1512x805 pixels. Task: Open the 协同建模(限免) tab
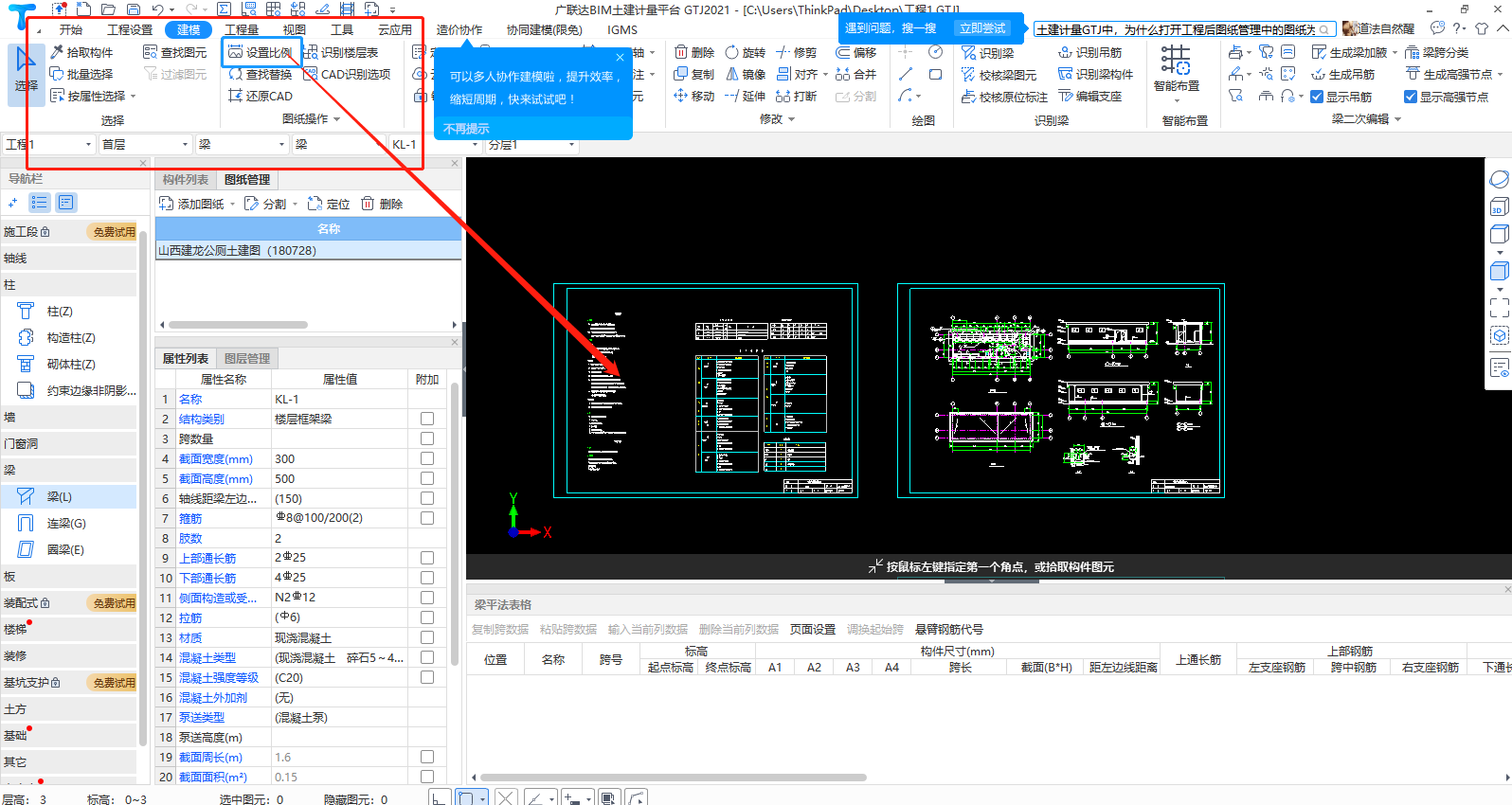(x=545, y=29)
